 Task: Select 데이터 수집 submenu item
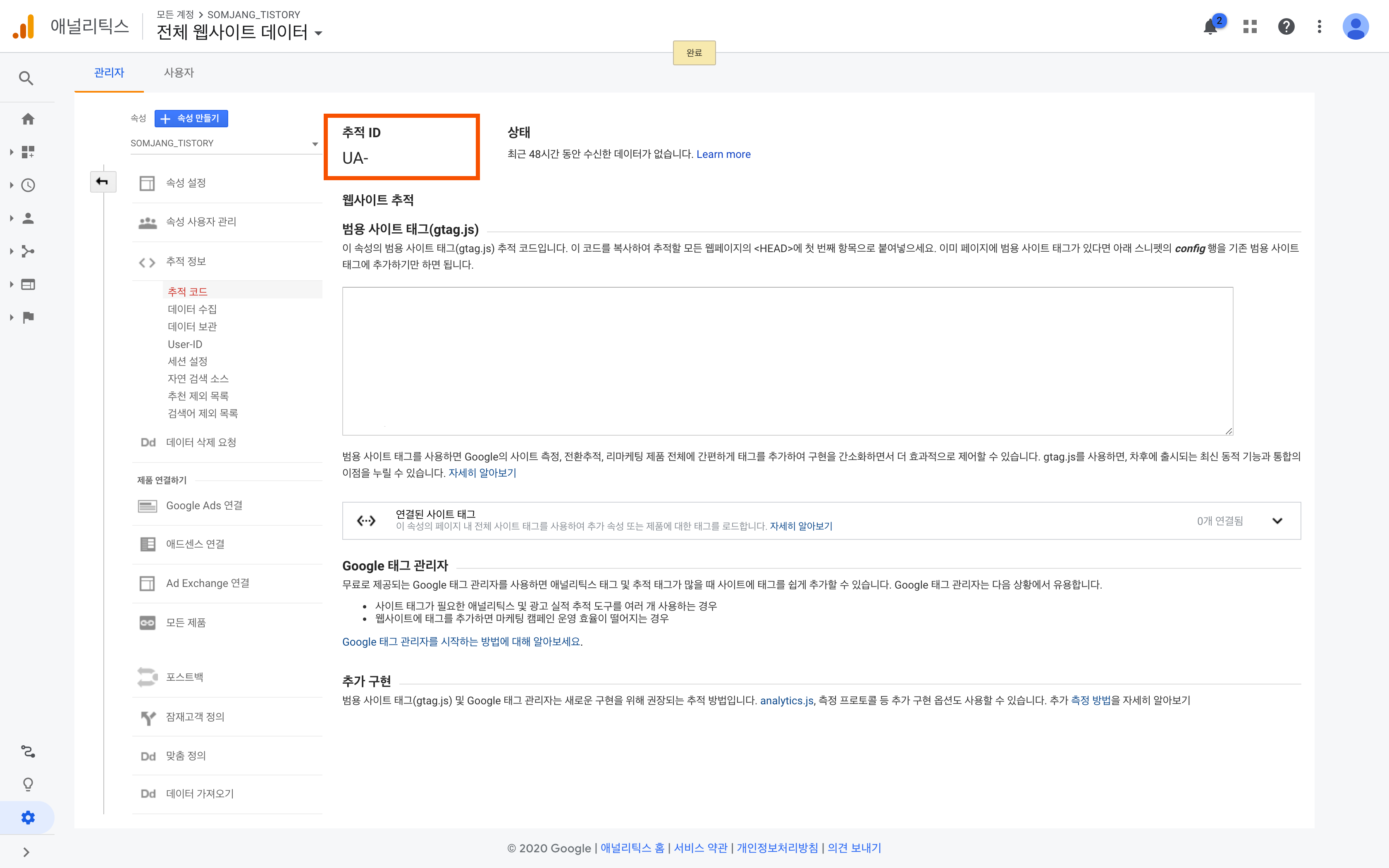click(x=192, y=310)
